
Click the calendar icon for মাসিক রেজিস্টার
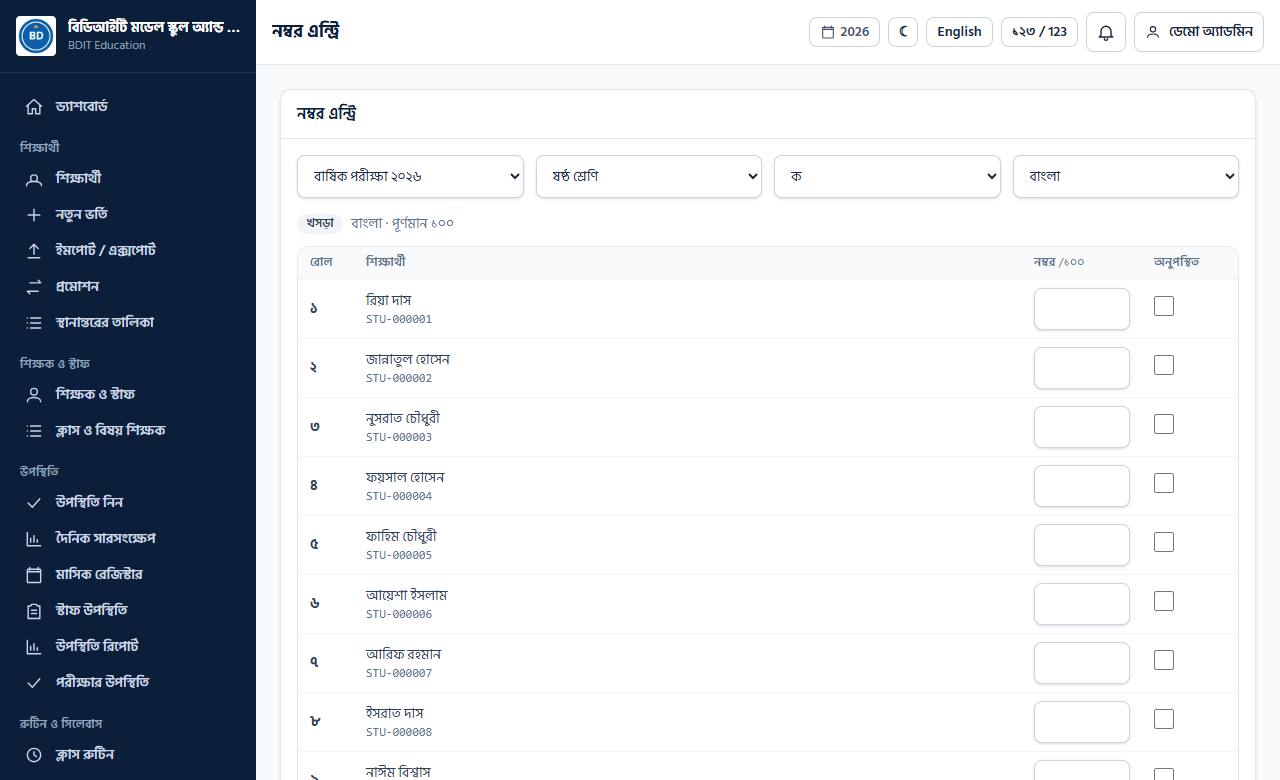[x=34, y=574]
